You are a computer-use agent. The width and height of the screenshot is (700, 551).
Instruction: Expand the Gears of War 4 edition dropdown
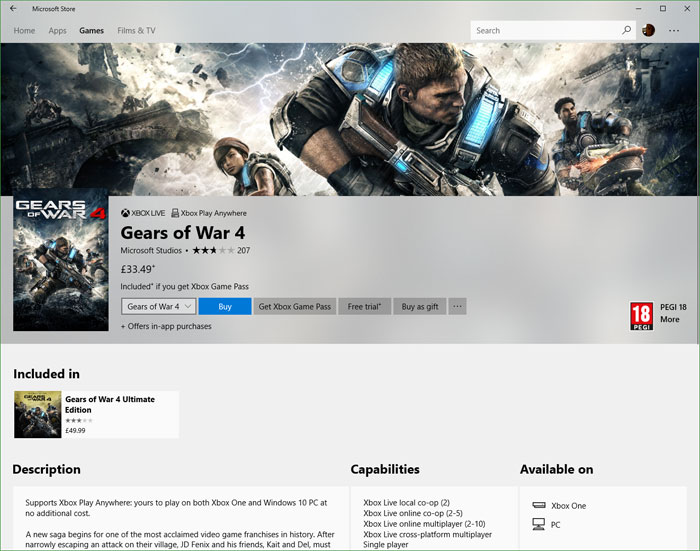[x=158, y=306]
